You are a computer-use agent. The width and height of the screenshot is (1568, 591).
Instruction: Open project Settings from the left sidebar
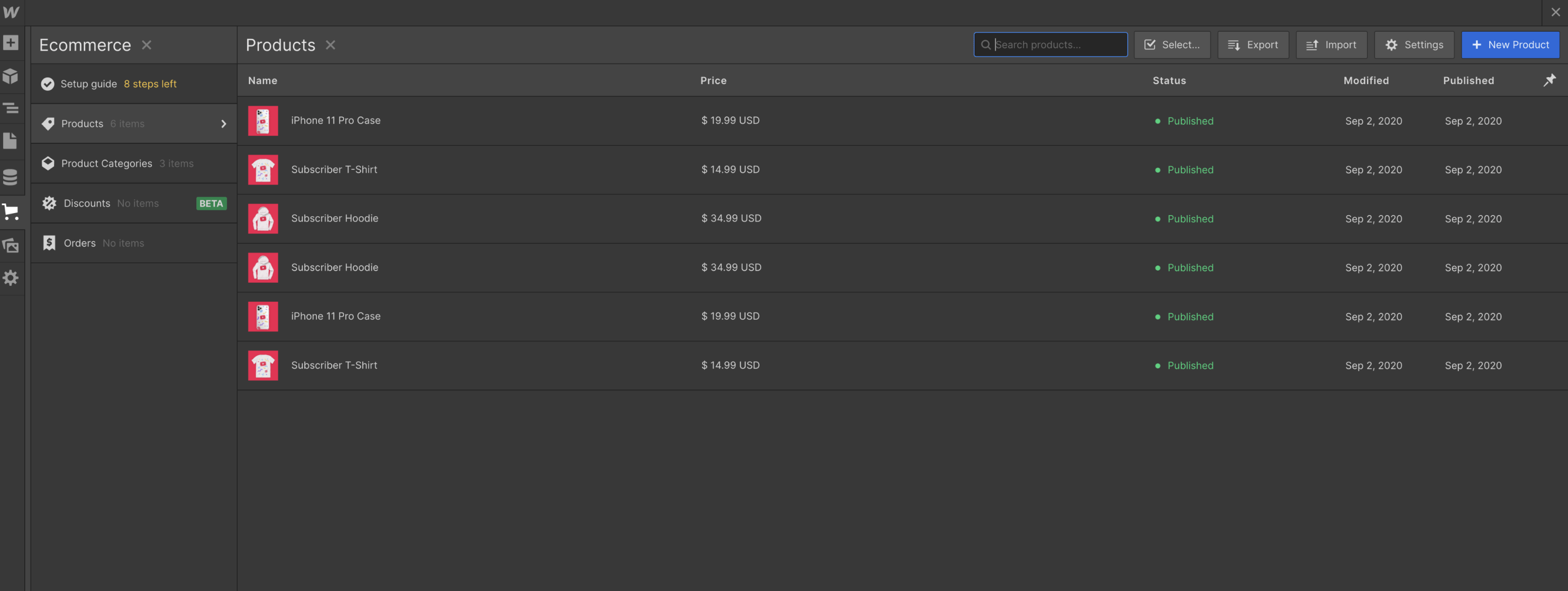tap(11, 278)
